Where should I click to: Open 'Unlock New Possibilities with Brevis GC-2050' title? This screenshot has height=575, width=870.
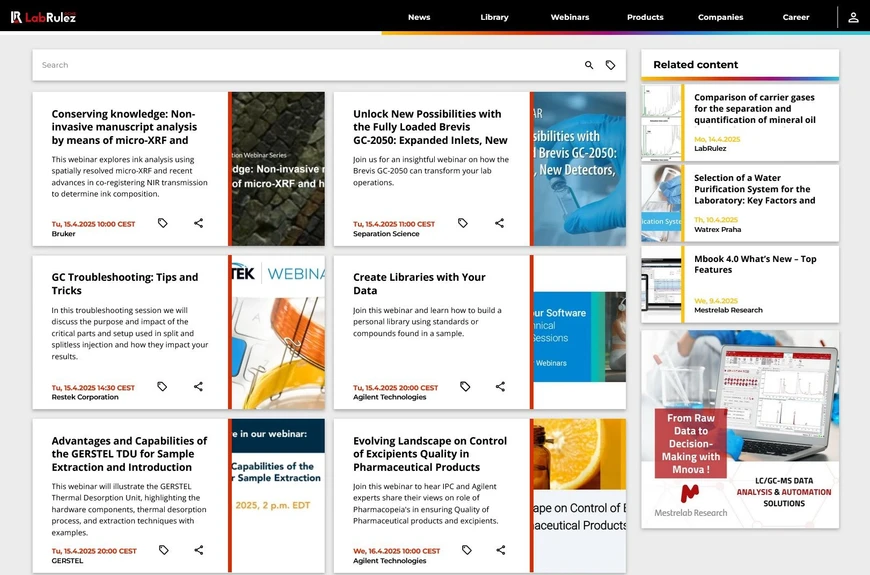[431, 127]
